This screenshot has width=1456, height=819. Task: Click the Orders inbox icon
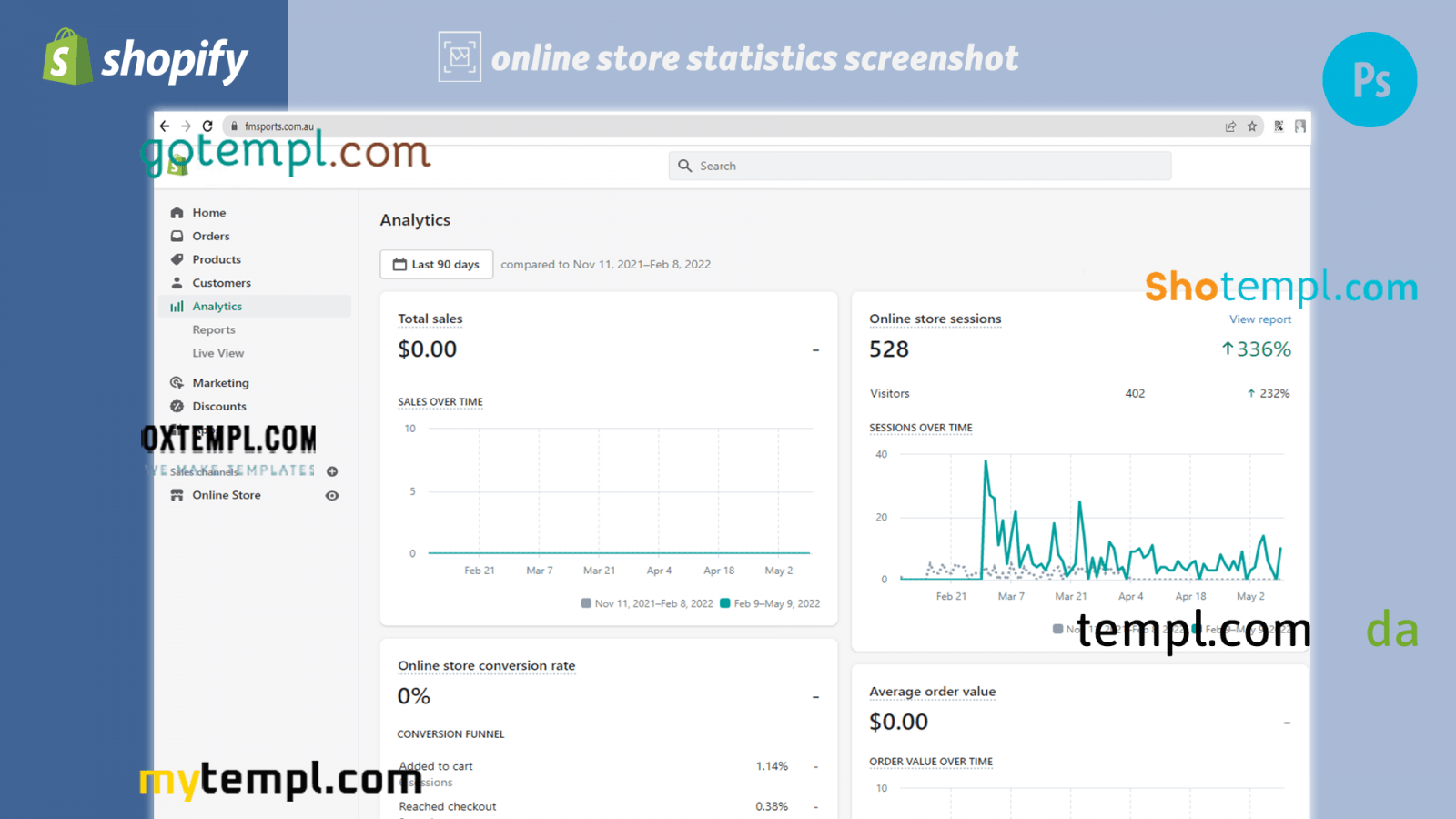[177, 237]
